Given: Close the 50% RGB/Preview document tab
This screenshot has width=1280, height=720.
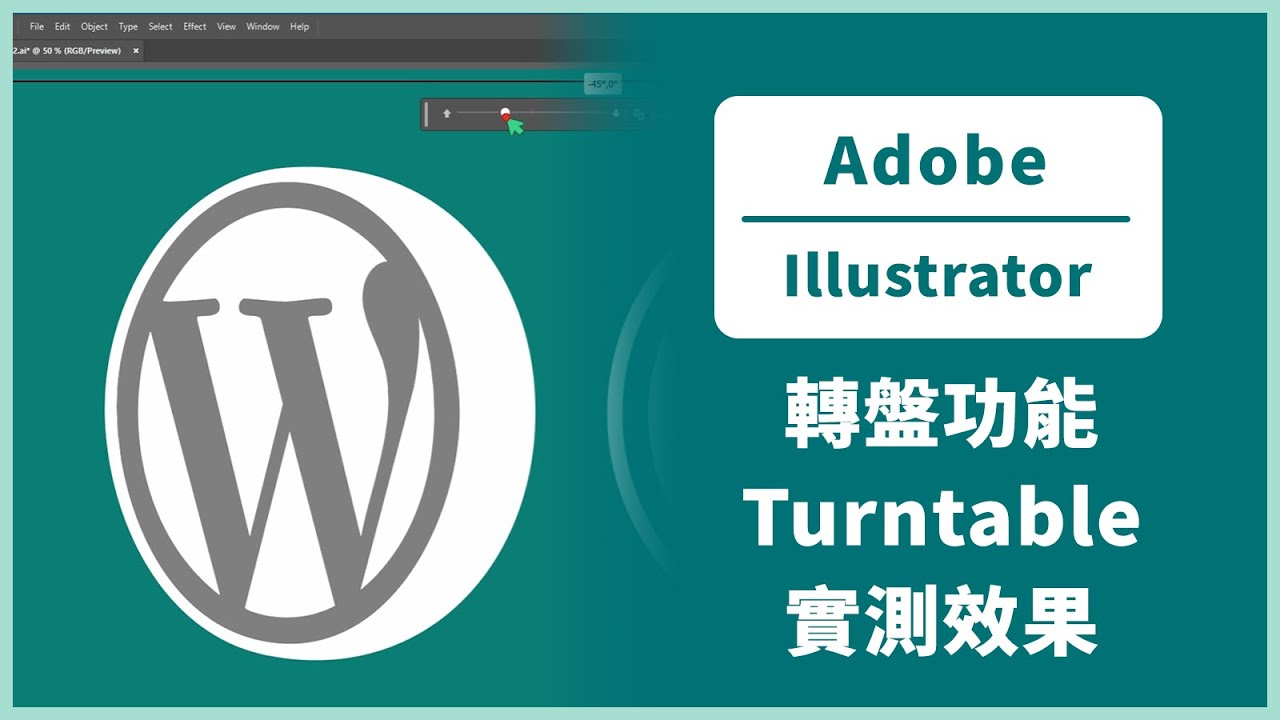Looking at the screenshot, I should click(x=136, y=51).
